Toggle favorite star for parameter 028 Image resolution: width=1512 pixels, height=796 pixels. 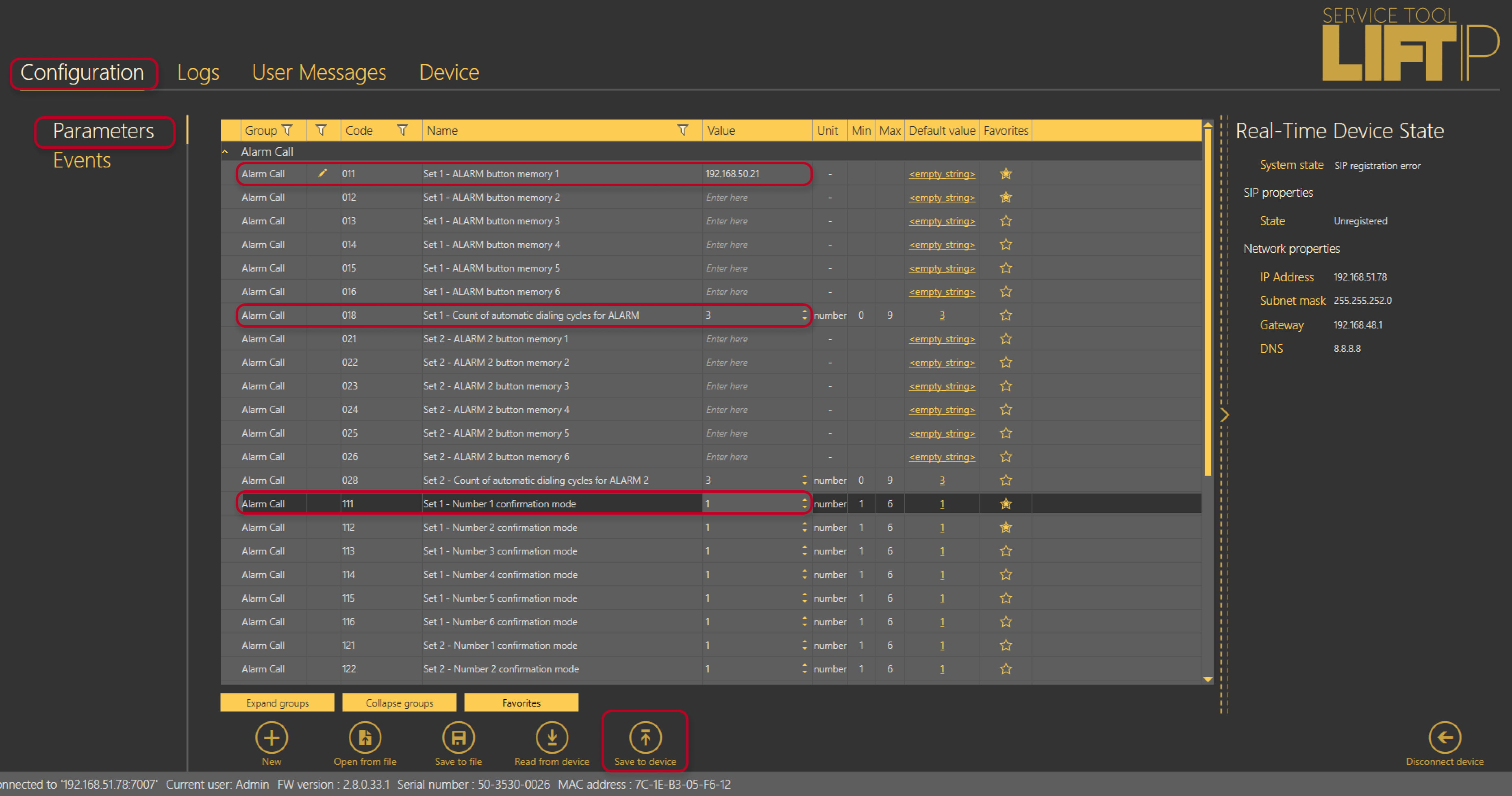coord(1006,480)
